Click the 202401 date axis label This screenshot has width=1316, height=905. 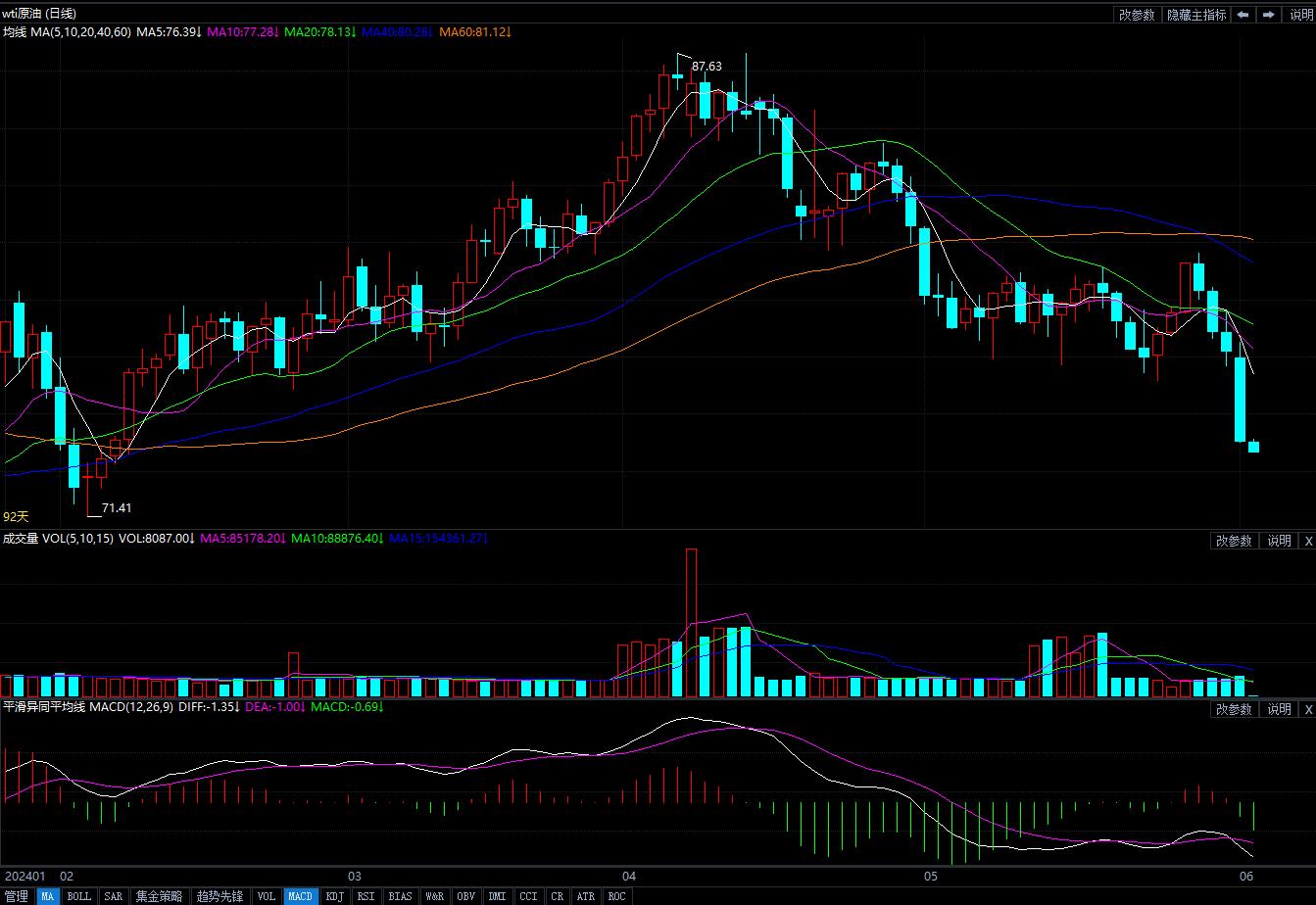(24, 876)
